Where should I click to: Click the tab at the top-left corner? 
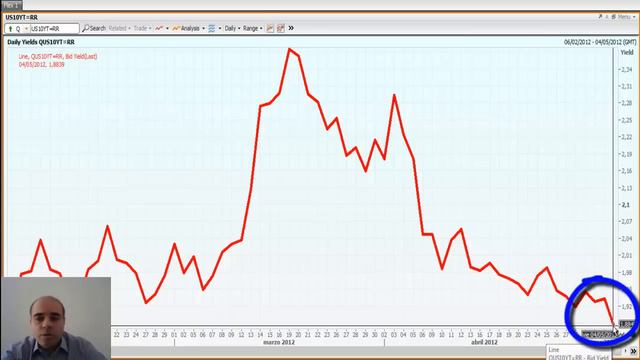[x=11, y=5]
